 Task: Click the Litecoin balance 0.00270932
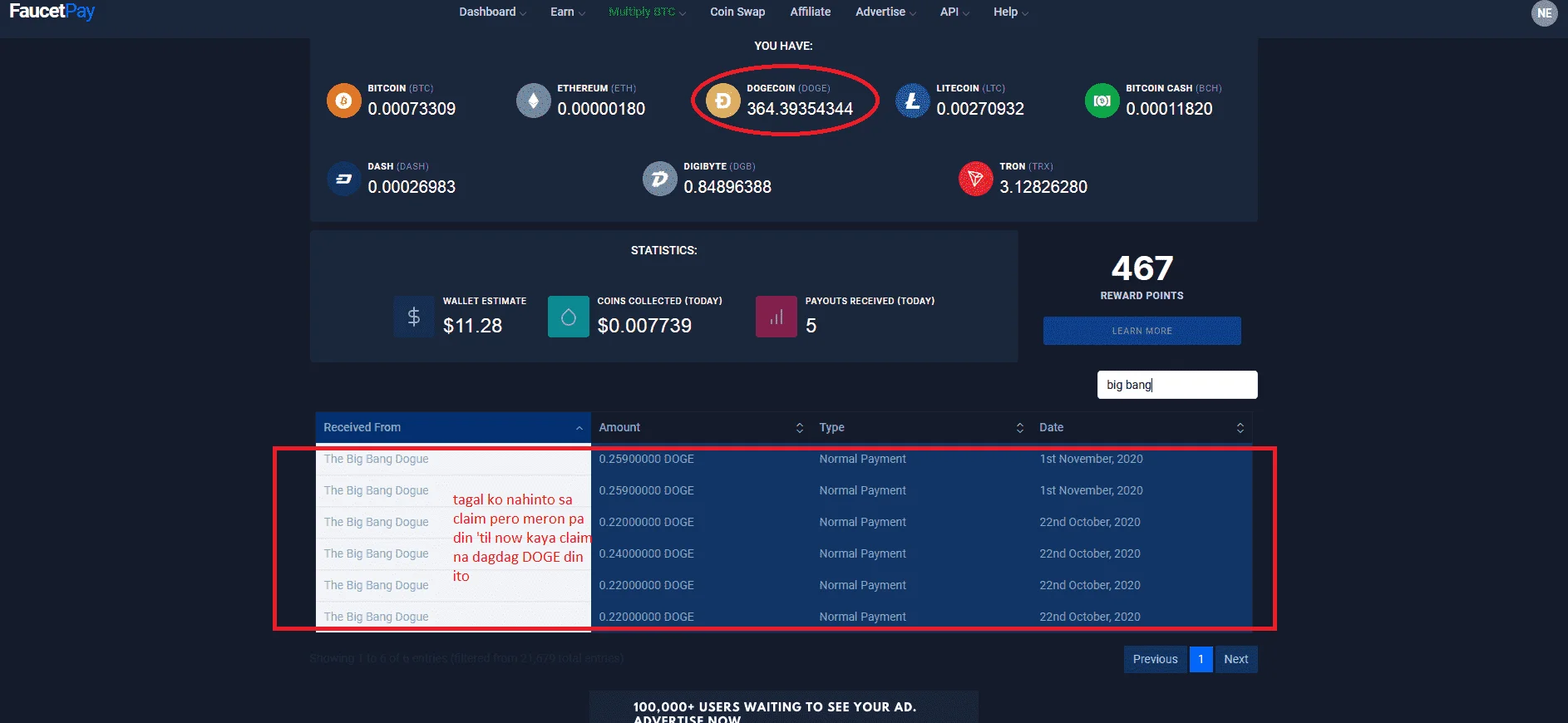point(980,109)
